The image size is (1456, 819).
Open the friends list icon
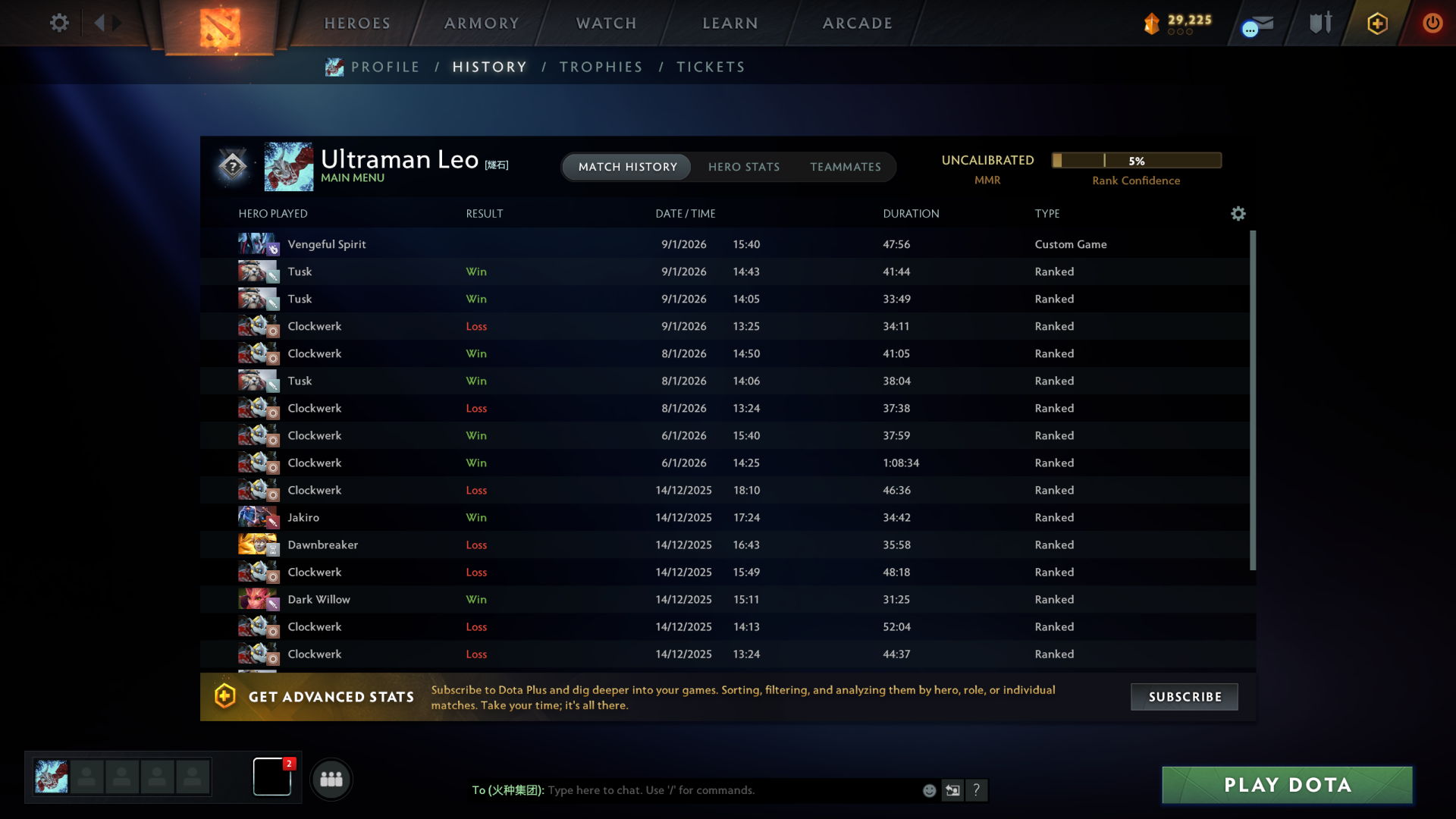click(331, 779)
